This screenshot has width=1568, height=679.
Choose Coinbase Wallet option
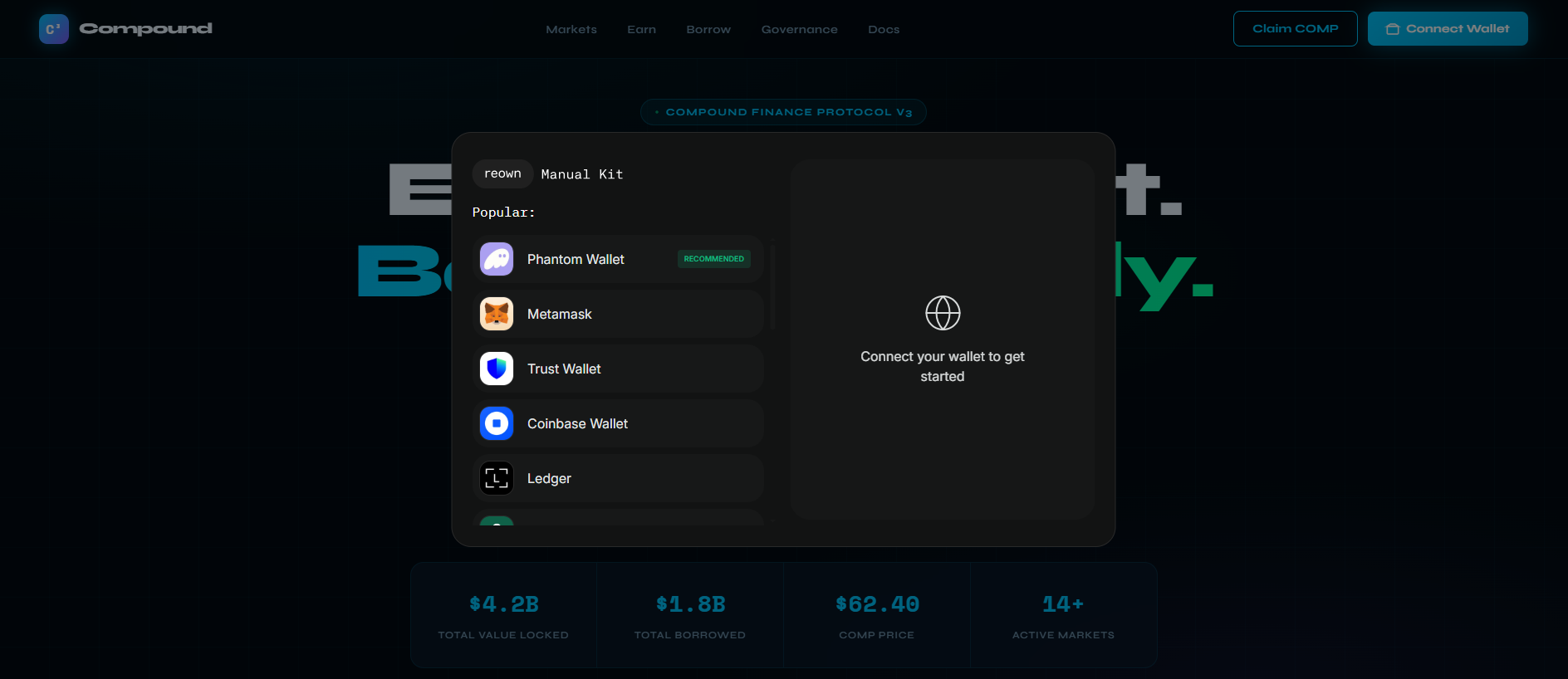click(618, 423)
